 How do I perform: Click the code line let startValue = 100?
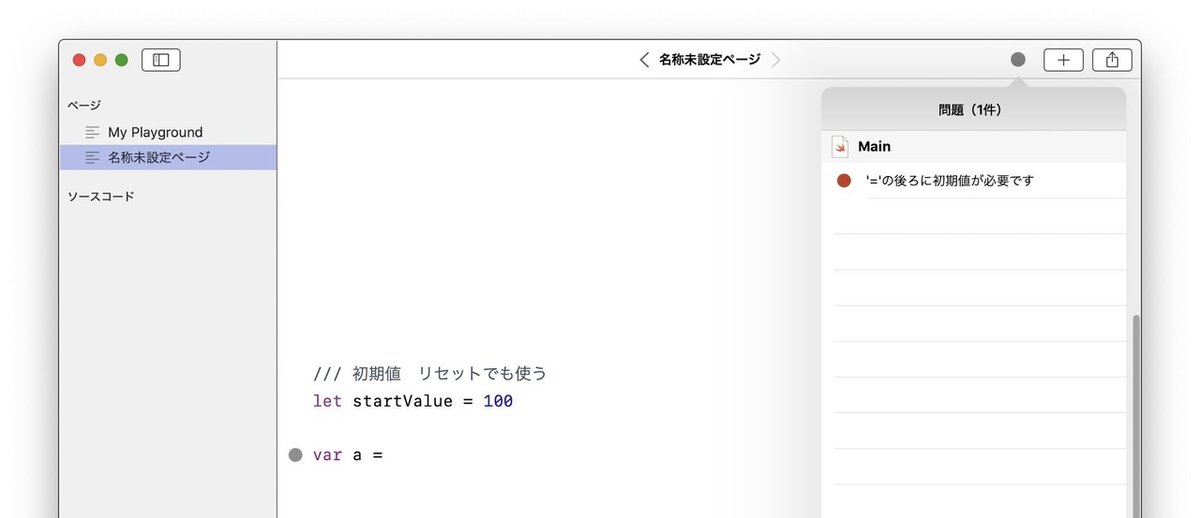point(413,402)
